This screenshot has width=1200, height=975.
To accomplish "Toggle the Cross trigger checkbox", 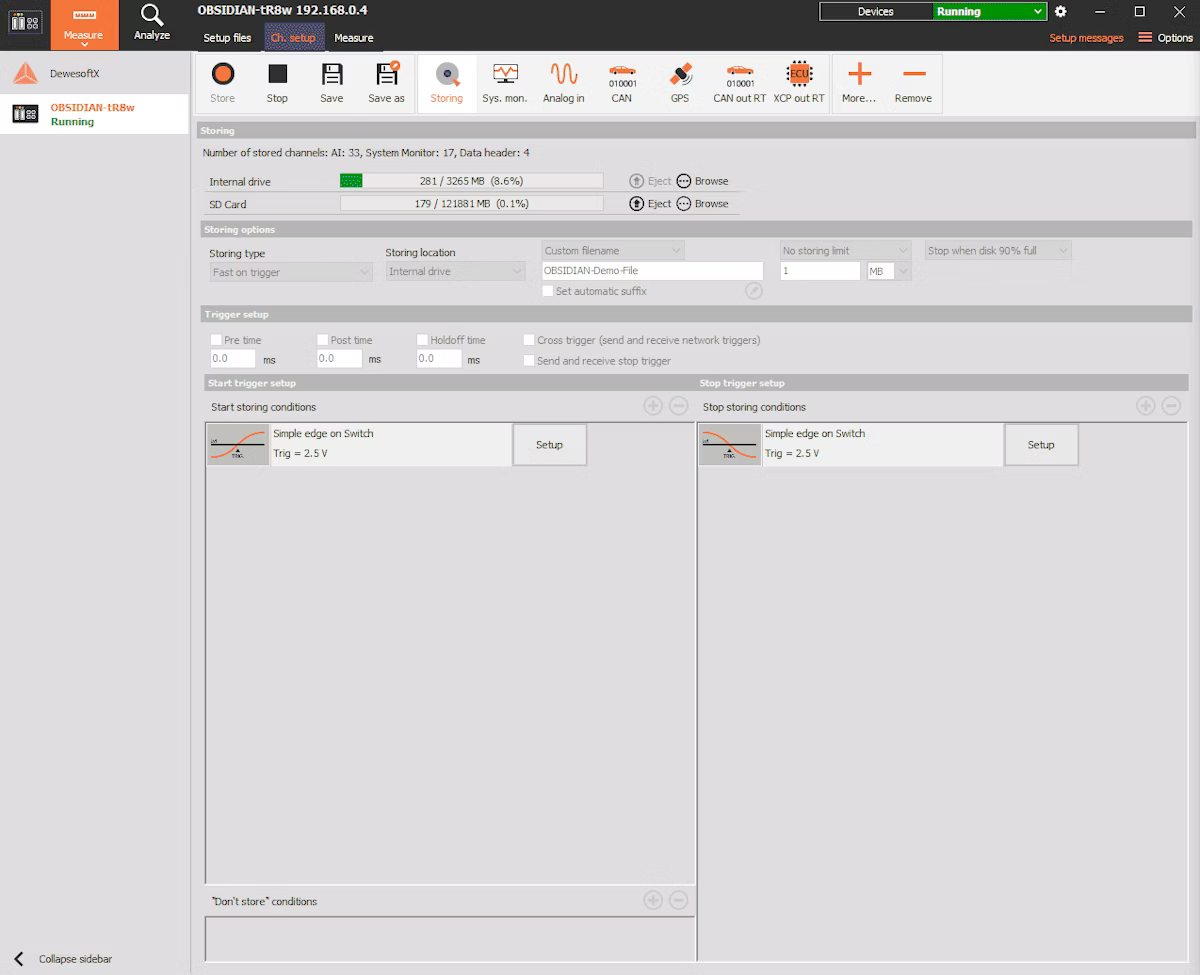I will pyautogui.click(x=529, y=340).
